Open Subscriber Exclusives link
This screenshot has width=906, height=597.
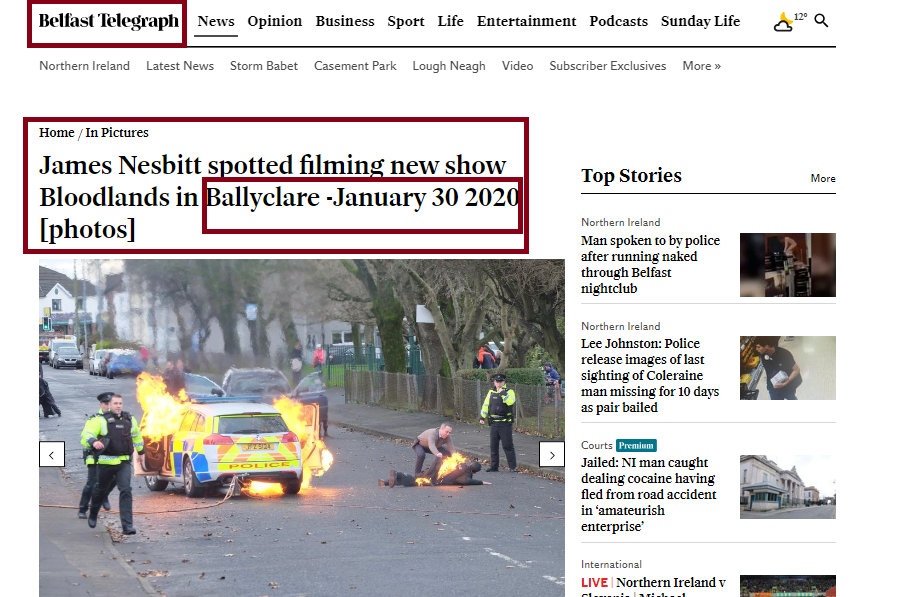point(608,66)
